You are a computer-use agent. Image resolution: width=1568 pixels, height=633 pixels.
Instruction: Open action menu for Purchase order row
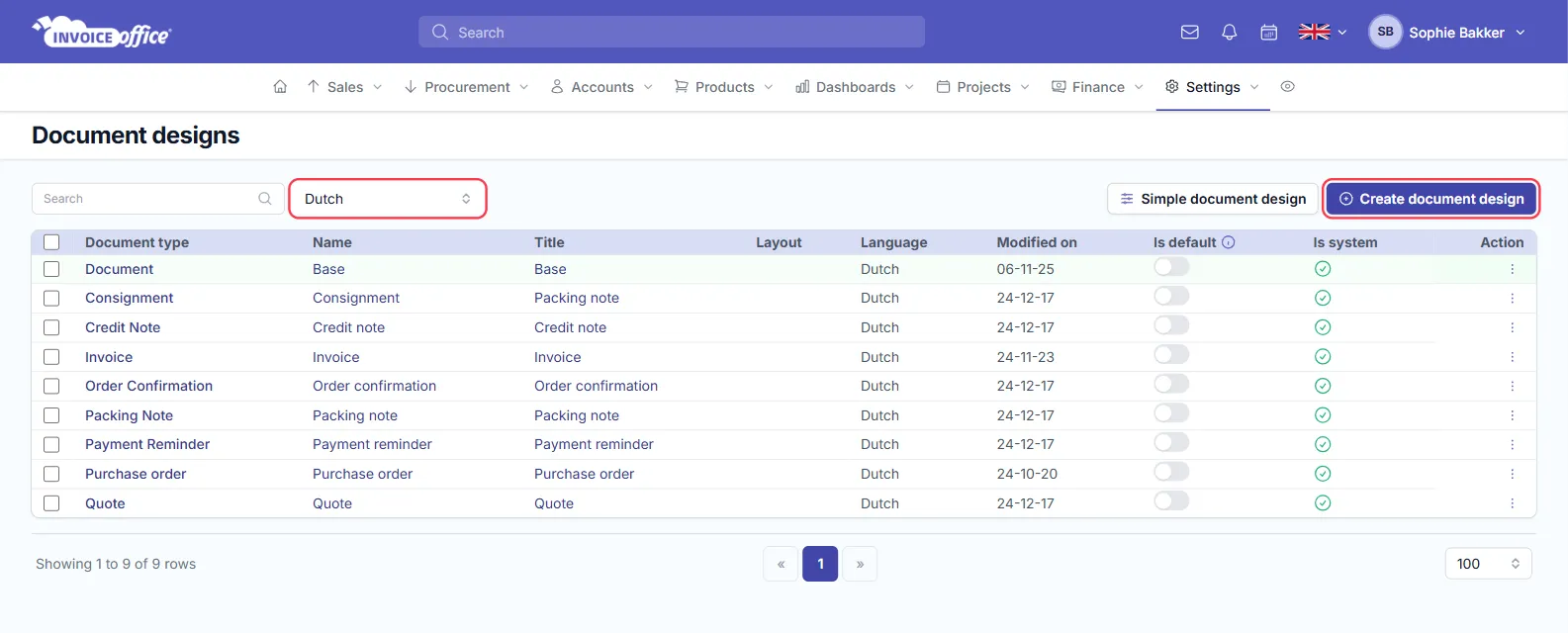pos(1512,474)
